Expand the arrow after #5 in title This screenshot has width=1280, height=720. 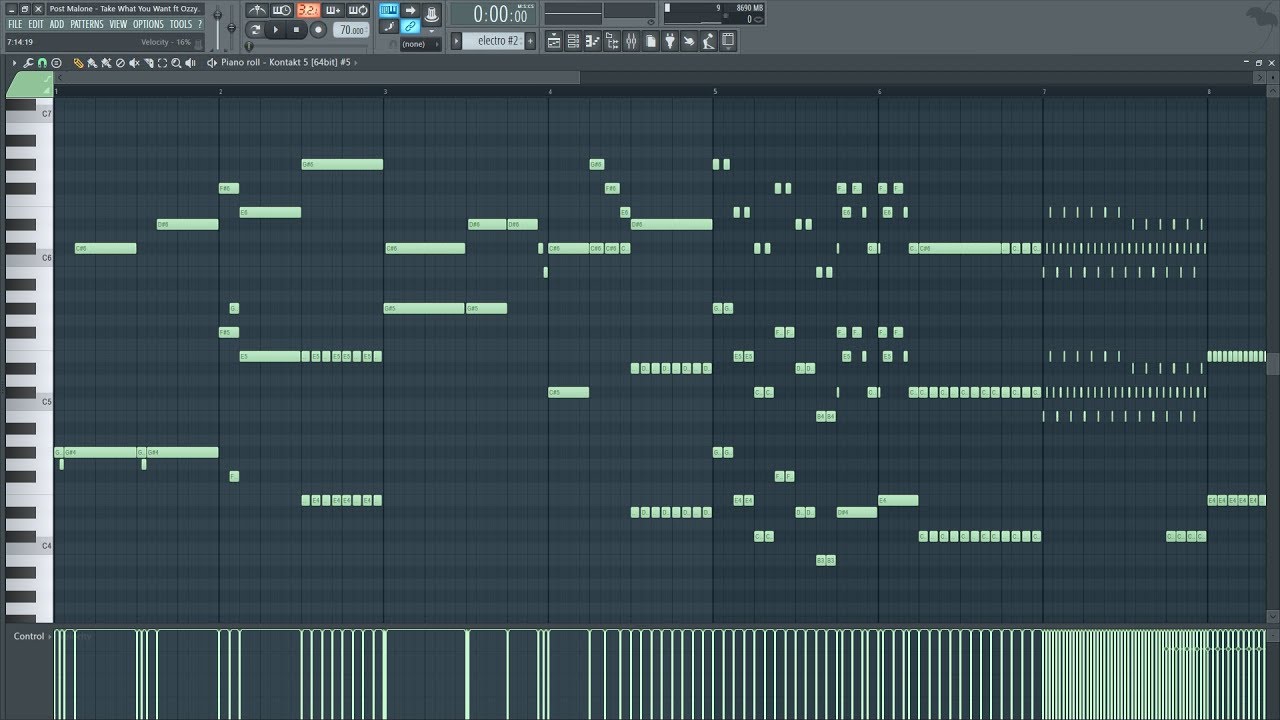[x=356, y=62]
